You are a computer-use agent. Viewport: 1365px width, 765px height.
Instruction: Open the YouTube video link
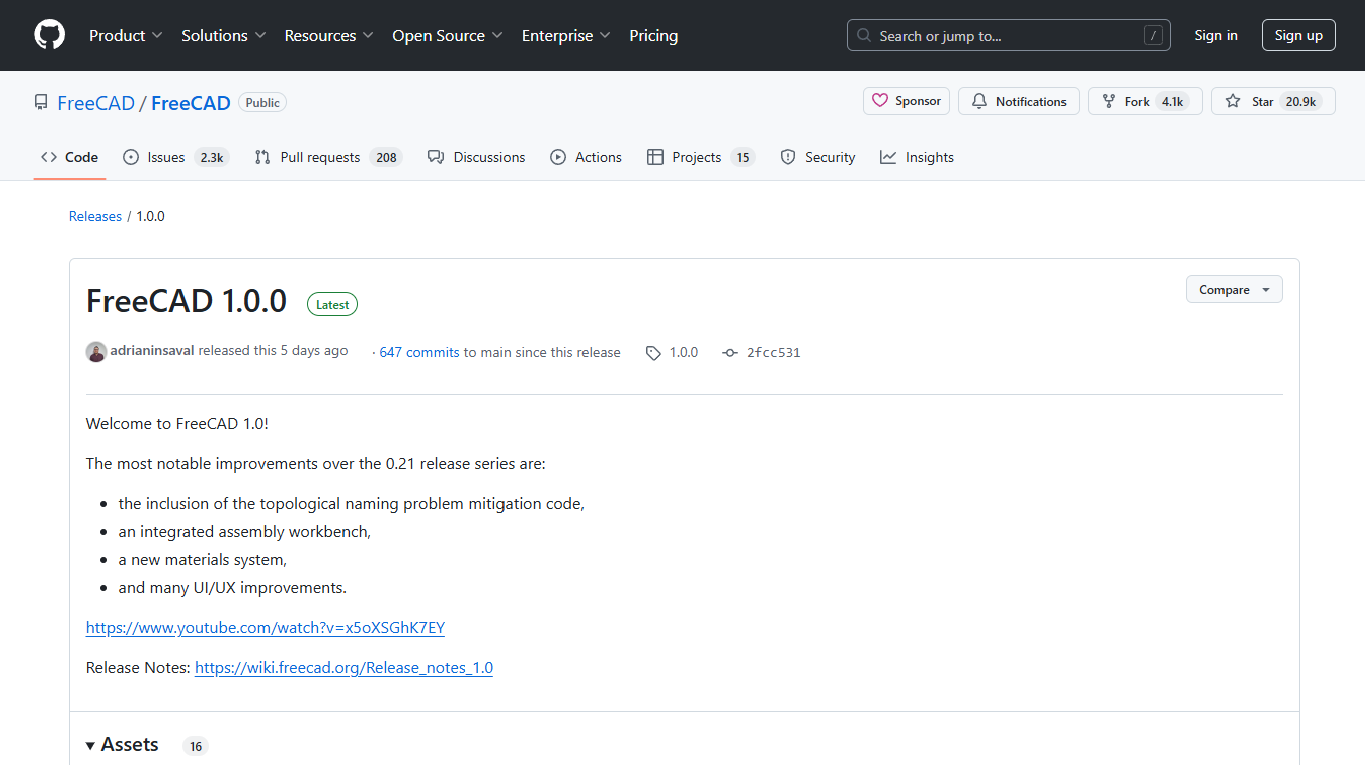(x=265, y=628)
